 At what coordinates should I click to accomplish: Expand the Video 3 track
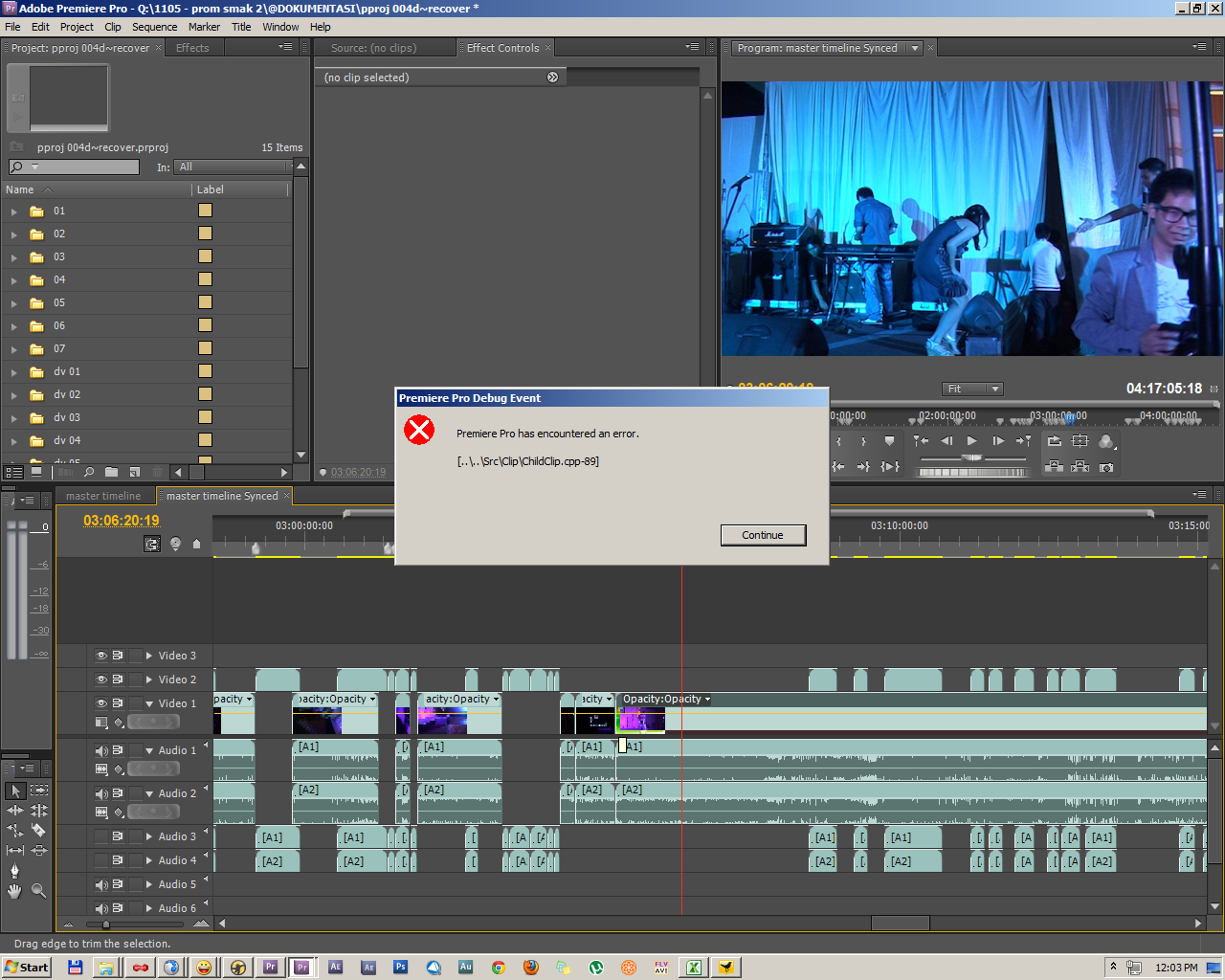[149, 656]
